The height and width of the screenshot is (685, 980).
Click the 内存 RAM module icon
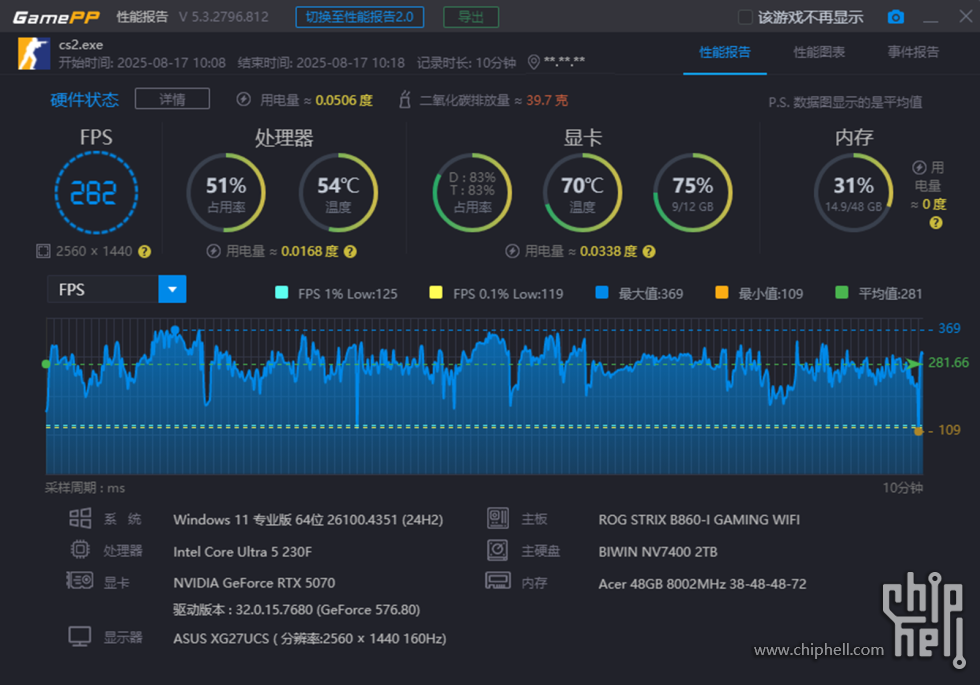tap(498, 581)
